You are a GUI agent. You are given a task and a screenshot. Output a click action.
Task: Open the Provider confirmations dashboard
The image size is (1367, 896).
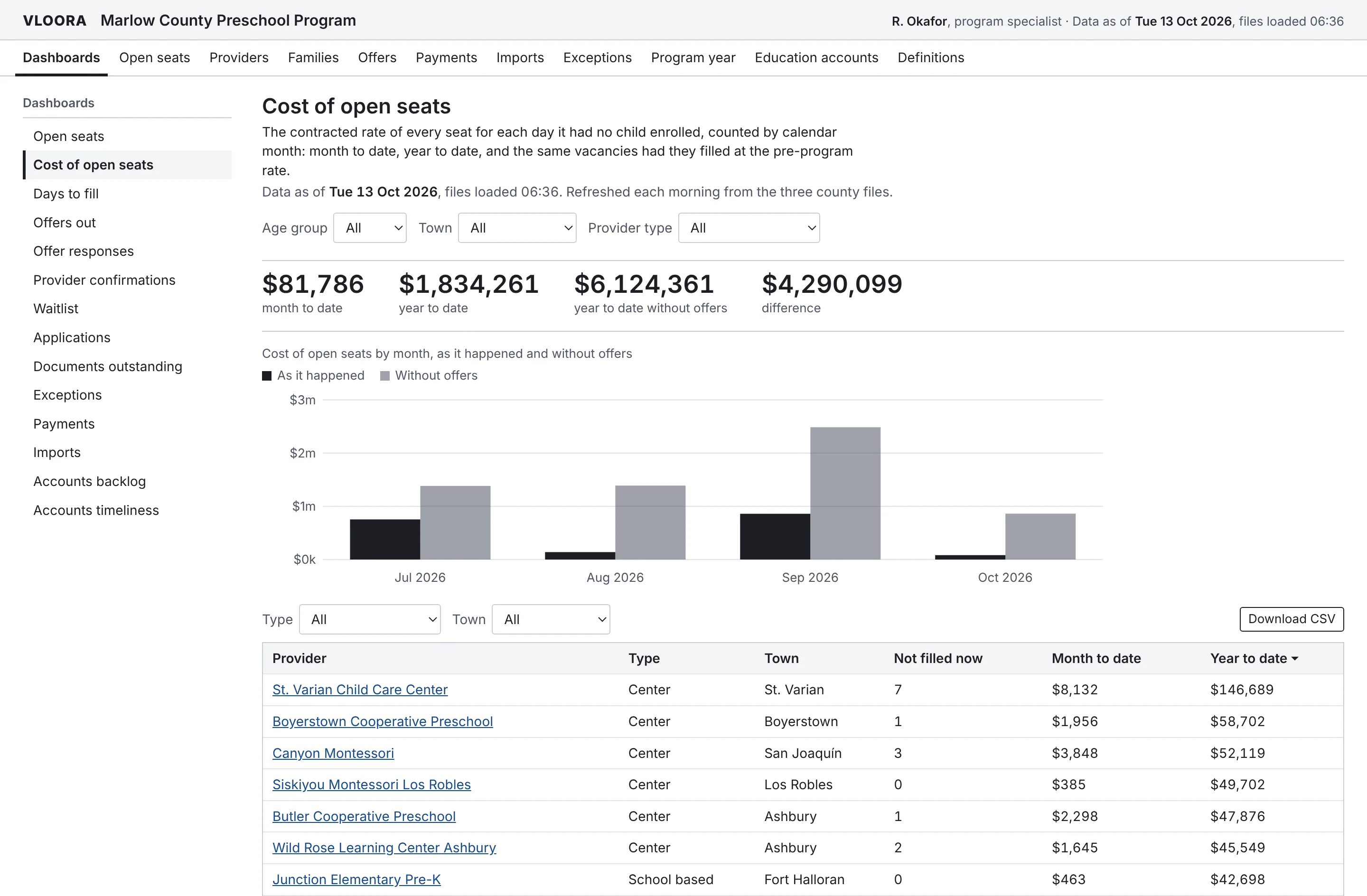[x=127, y=280]
